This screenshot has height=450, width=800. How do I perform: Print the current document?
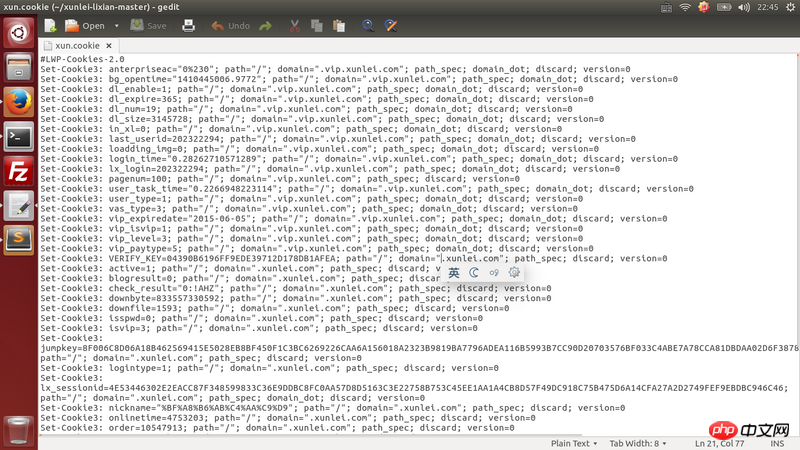coord(188,26)
